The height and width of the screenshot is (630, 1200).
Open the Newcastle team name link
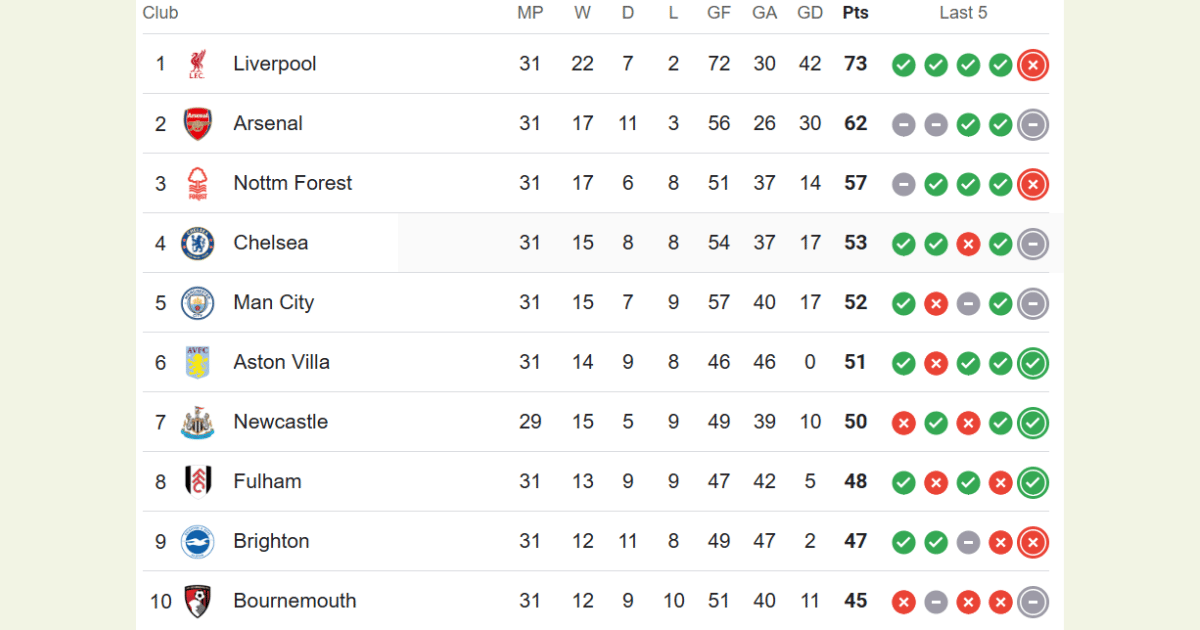pos(281,422)
